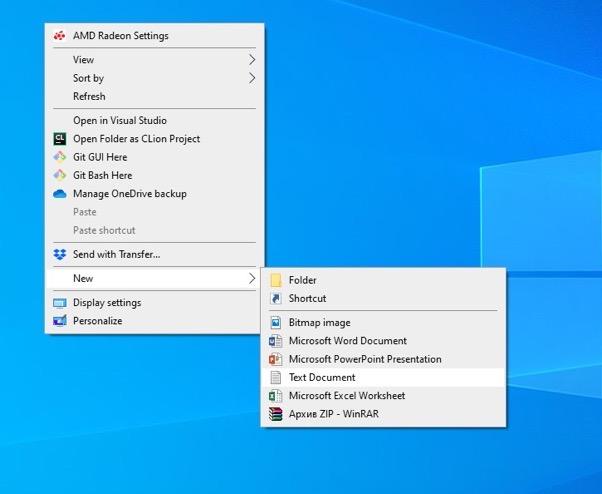
Task: Click the yellow Folder icon in submenu
Action: pos(276,280)
